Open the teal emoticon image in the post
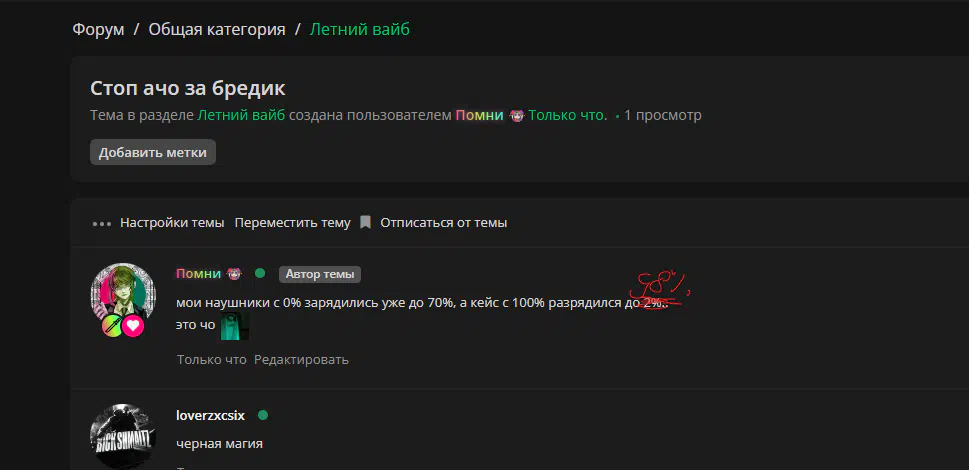The width and height of the screenshot is (969, 470). click(x=235, y=325)
